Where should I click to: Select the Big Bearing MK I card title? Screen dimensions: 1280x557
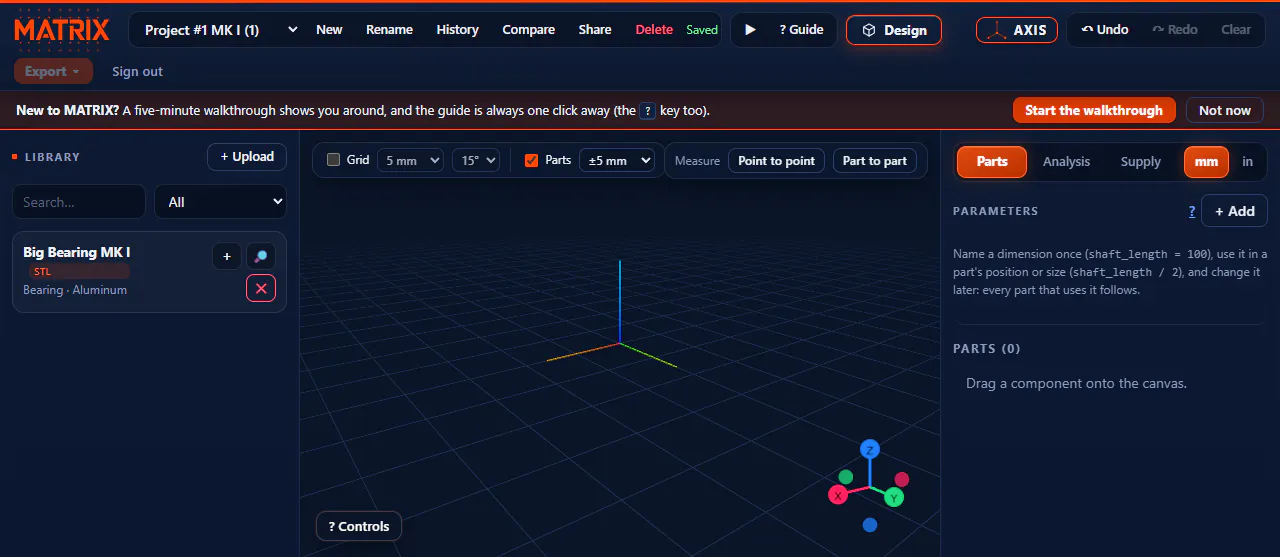click(x=77, y=252)
